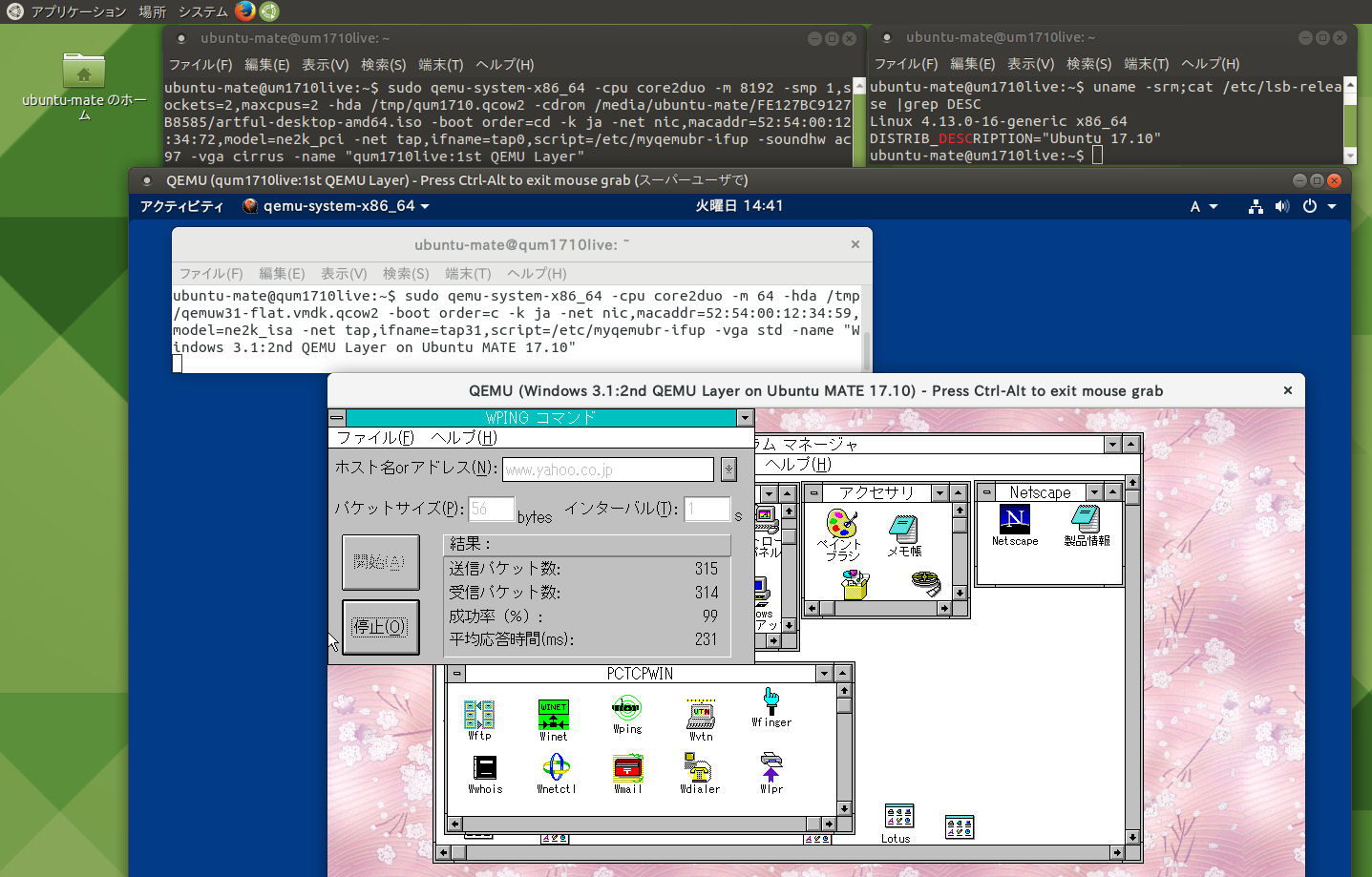Select the Wlpr printer icon
1372x877 pixels.
tap(771, 774)
